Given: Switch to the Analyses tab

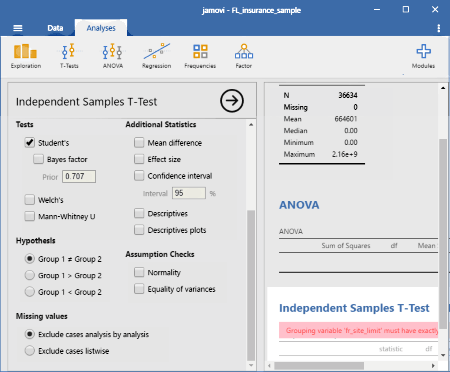Looking at the screenshot, I should 101,28.
